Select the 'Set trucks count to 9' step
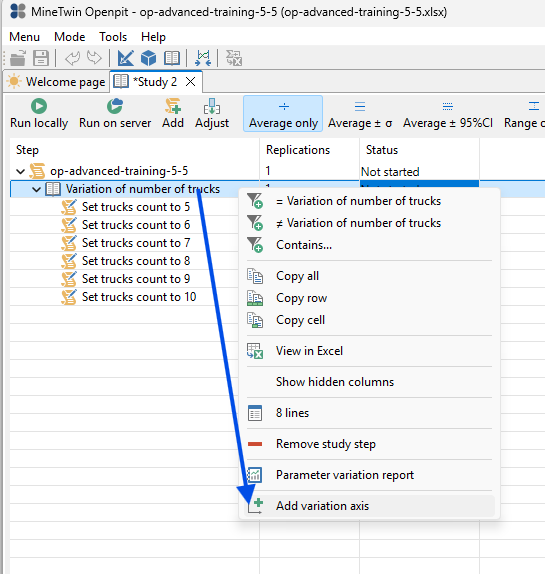This screenshot has height=574, width=545. tap(136, 279)
